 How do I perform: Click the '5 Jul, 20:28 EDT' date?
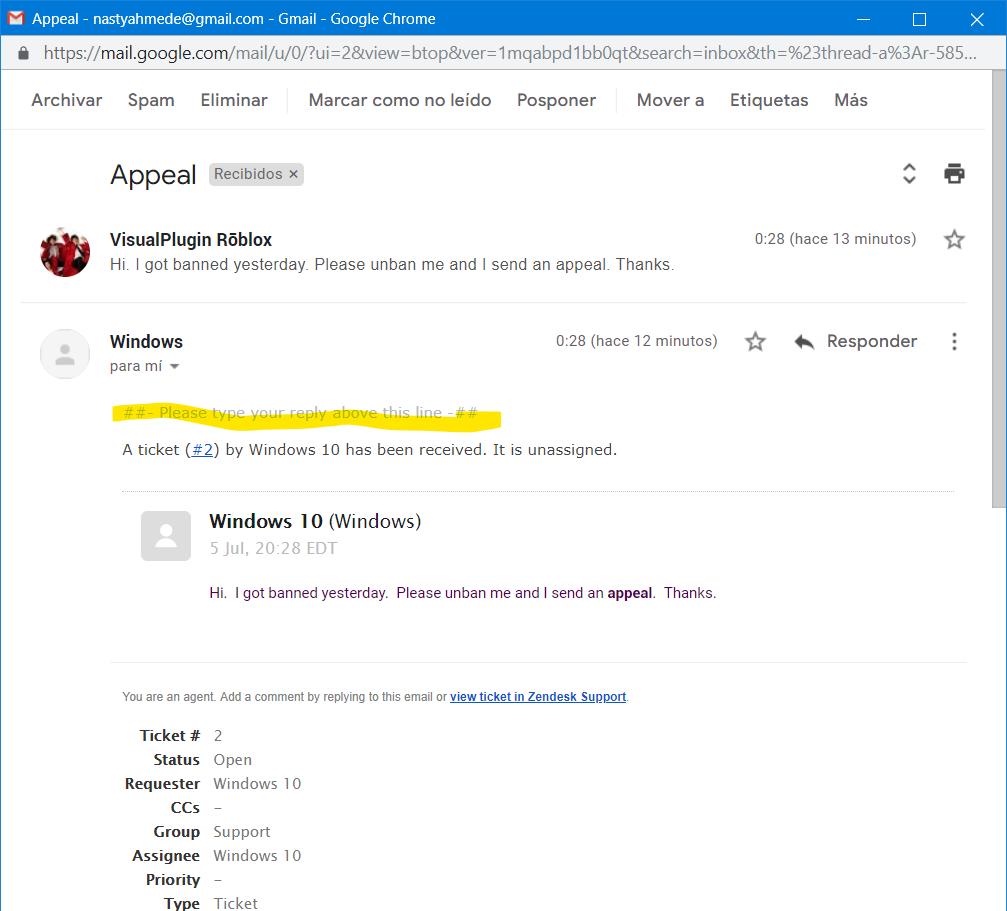273,548
